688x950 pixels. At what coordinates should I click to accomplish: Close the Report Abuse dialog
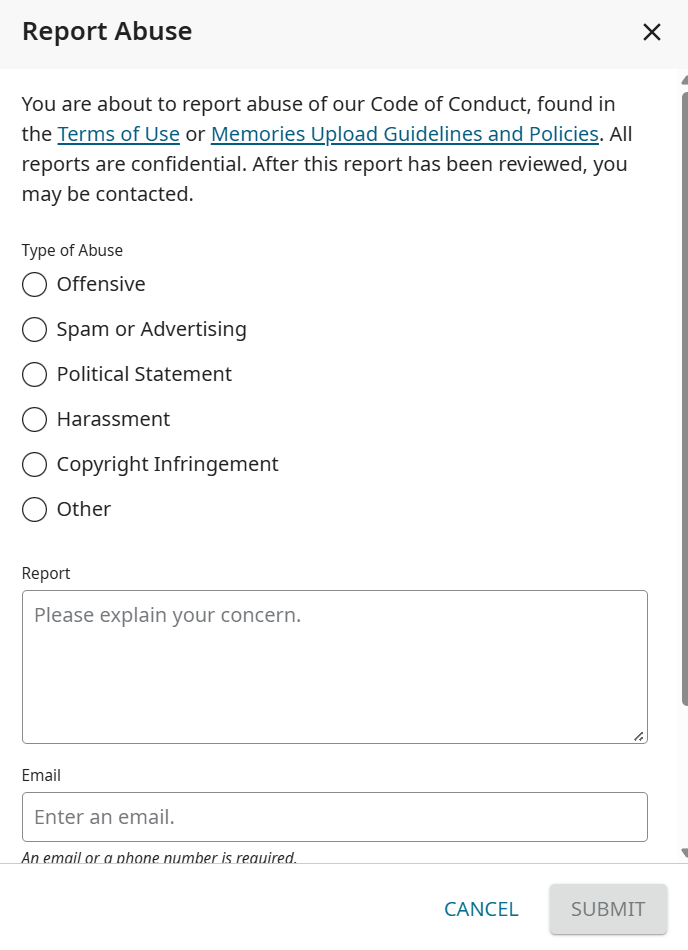(x=652, y=32)
